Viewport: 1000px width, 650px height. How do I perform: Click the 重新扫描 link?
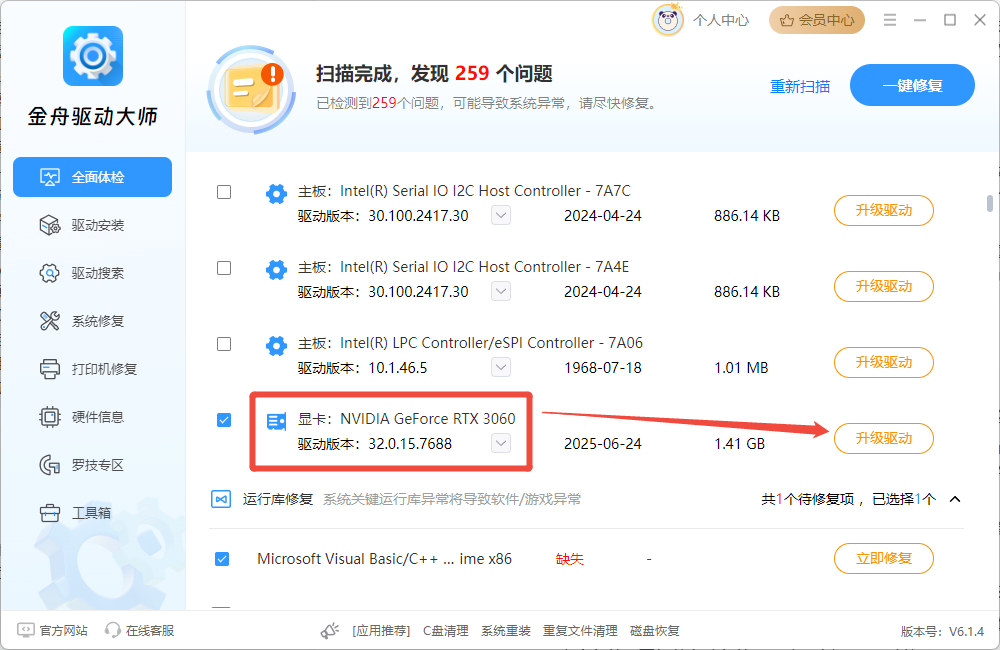(800, 87)
